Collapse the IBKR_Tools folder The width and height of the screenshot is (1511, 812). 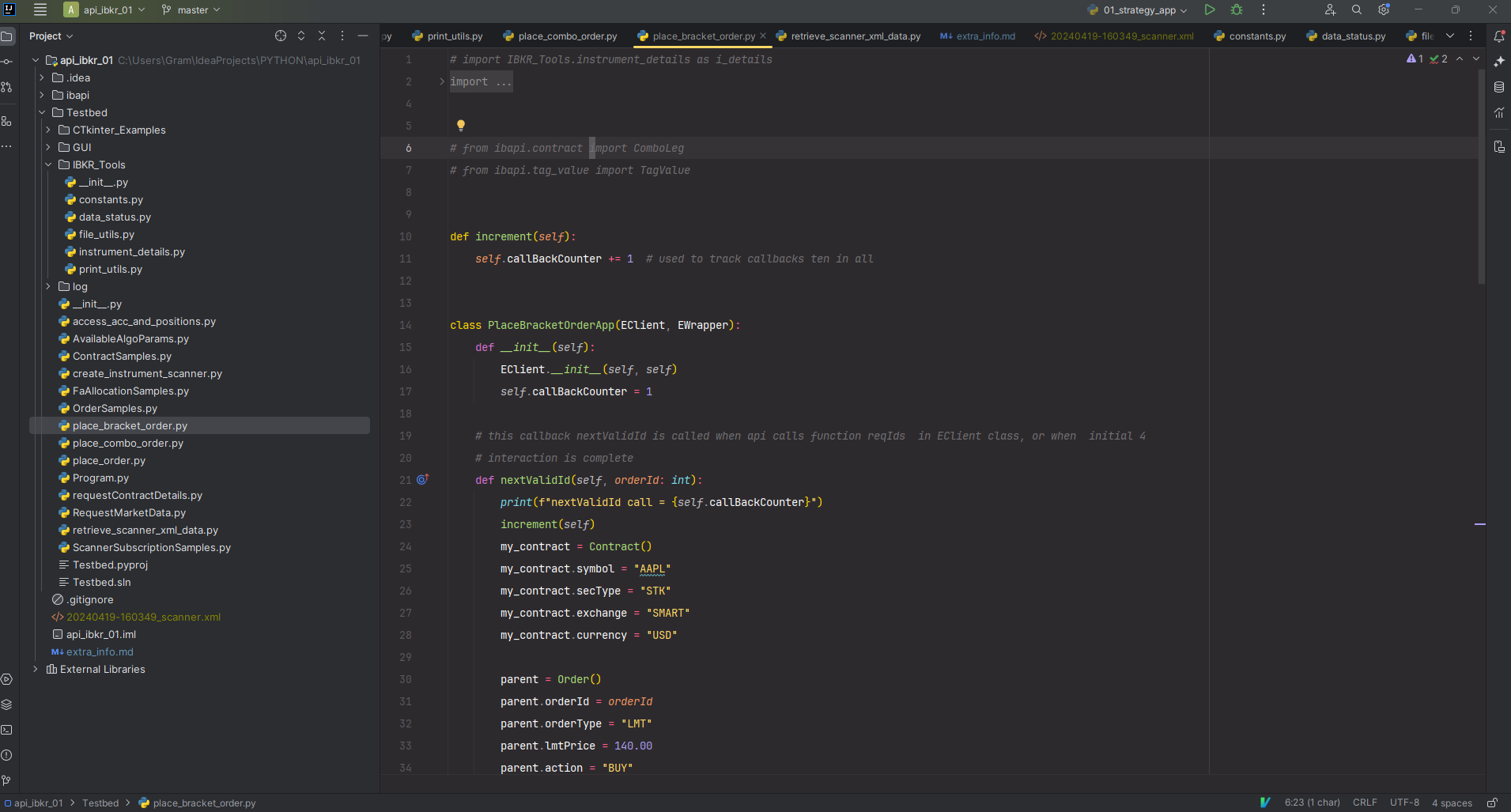(x=48, y=164)
